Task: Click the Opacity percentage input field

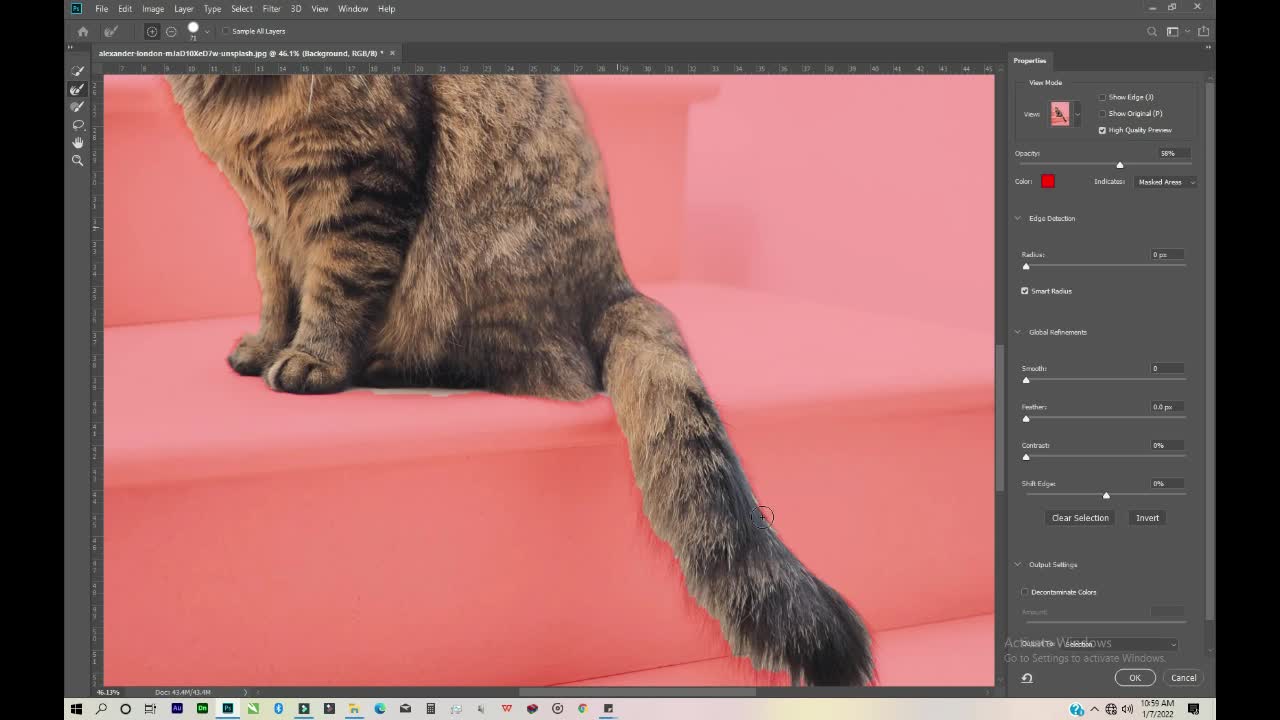Action: (x=1174, y=153)
